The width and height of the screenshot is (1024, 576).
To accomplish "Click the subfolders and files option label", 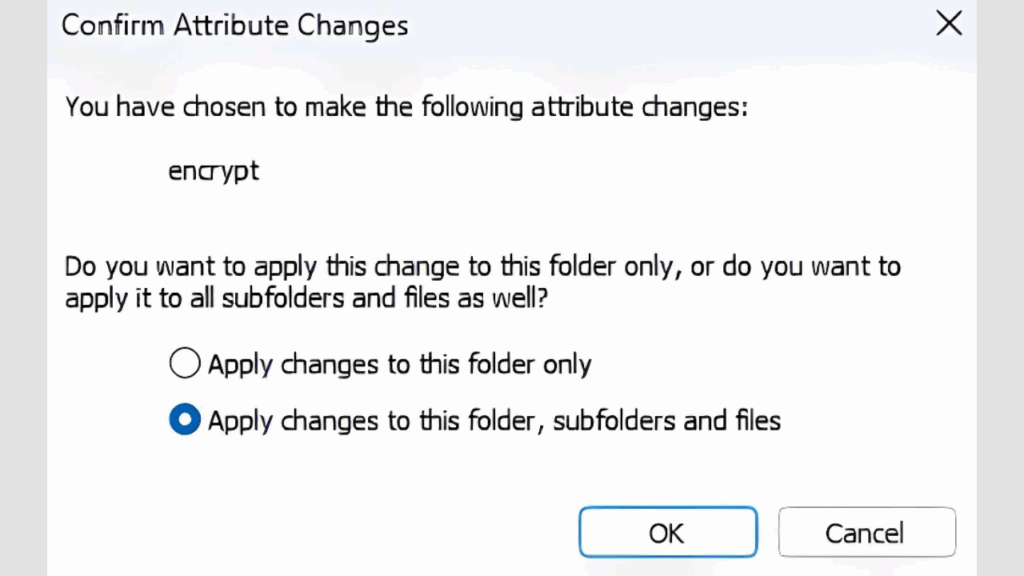I will tap(494, 420).
